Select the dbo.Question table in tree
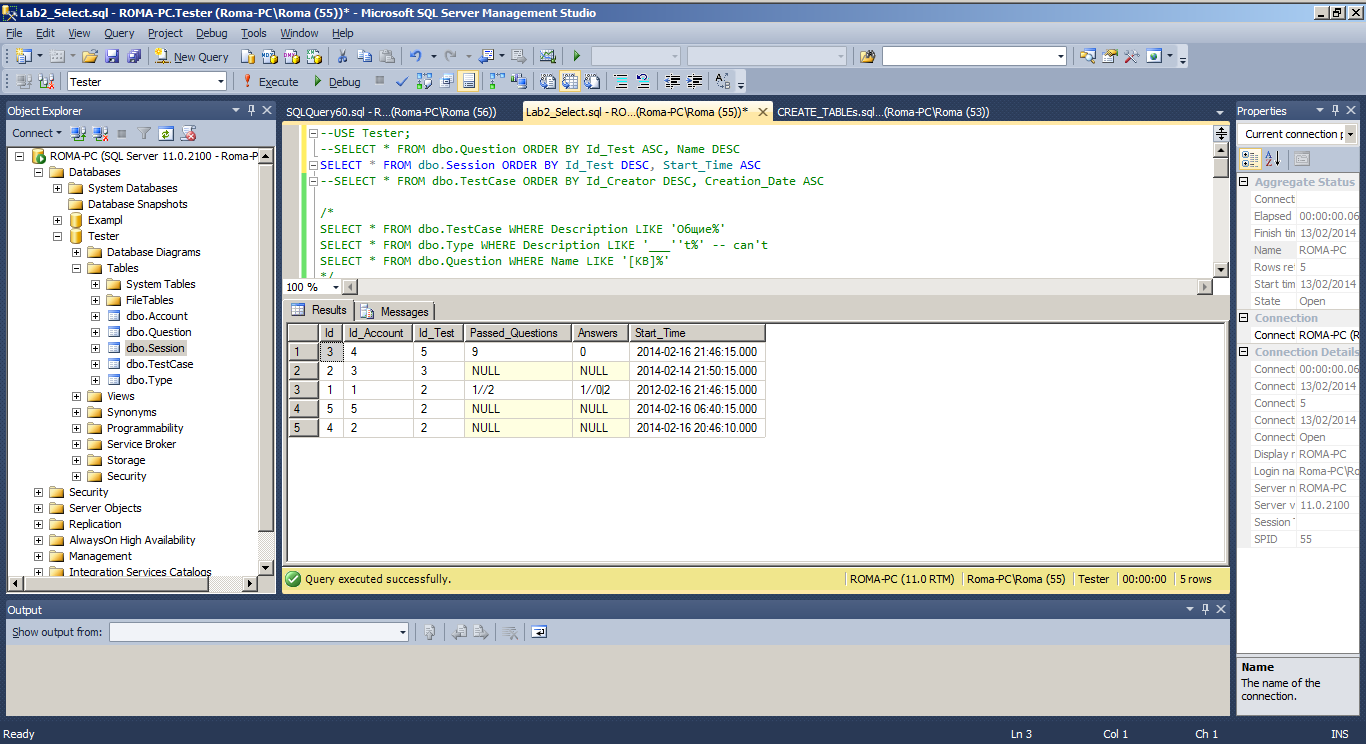Viewport: 1366px width, 744px height. 158,332
